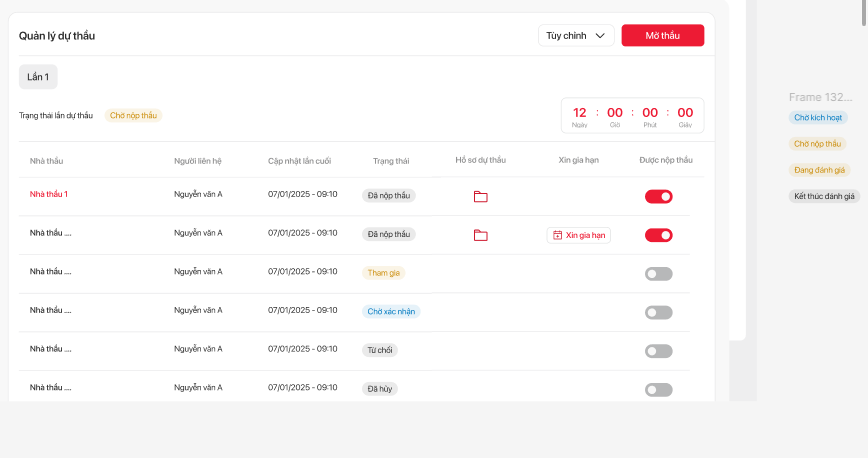Open the red Nhà thầu 1 link
868x458 pixels.
(x=49, y=194)
